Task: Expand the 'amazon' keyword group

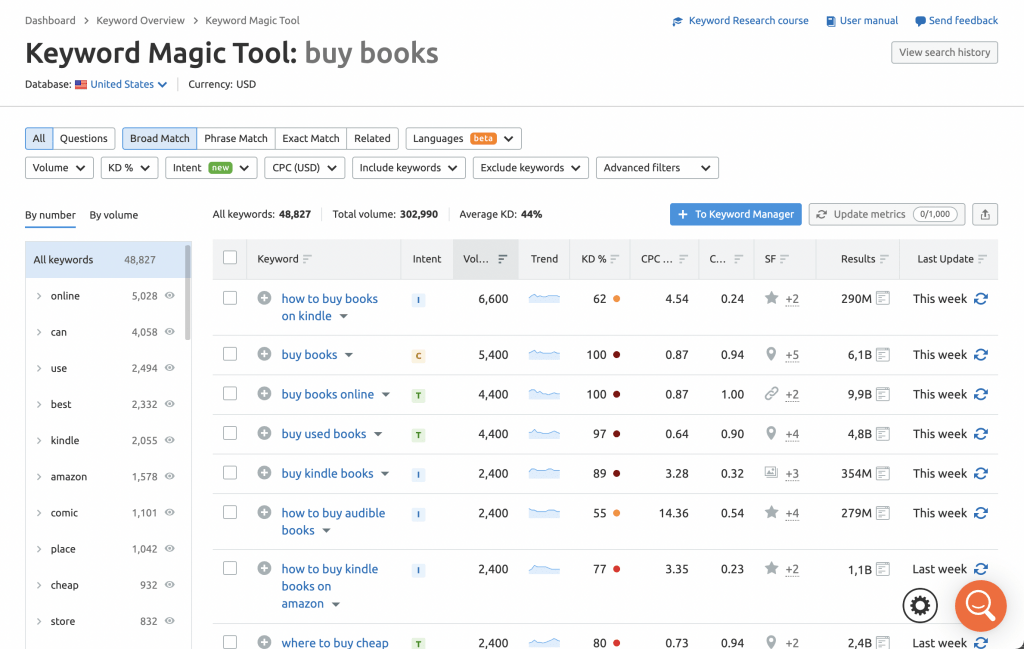Action: point(39,477)
